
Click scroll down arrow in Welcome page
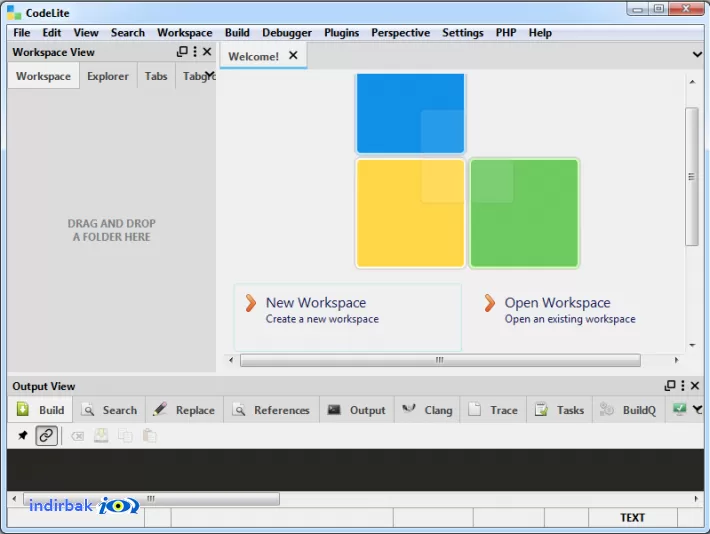(x=692, y=345)
